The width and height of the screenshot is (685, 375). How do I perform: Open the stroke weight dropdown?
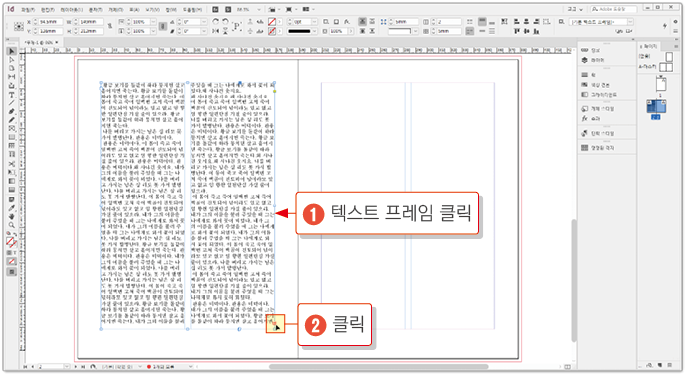tap(314, 21)
